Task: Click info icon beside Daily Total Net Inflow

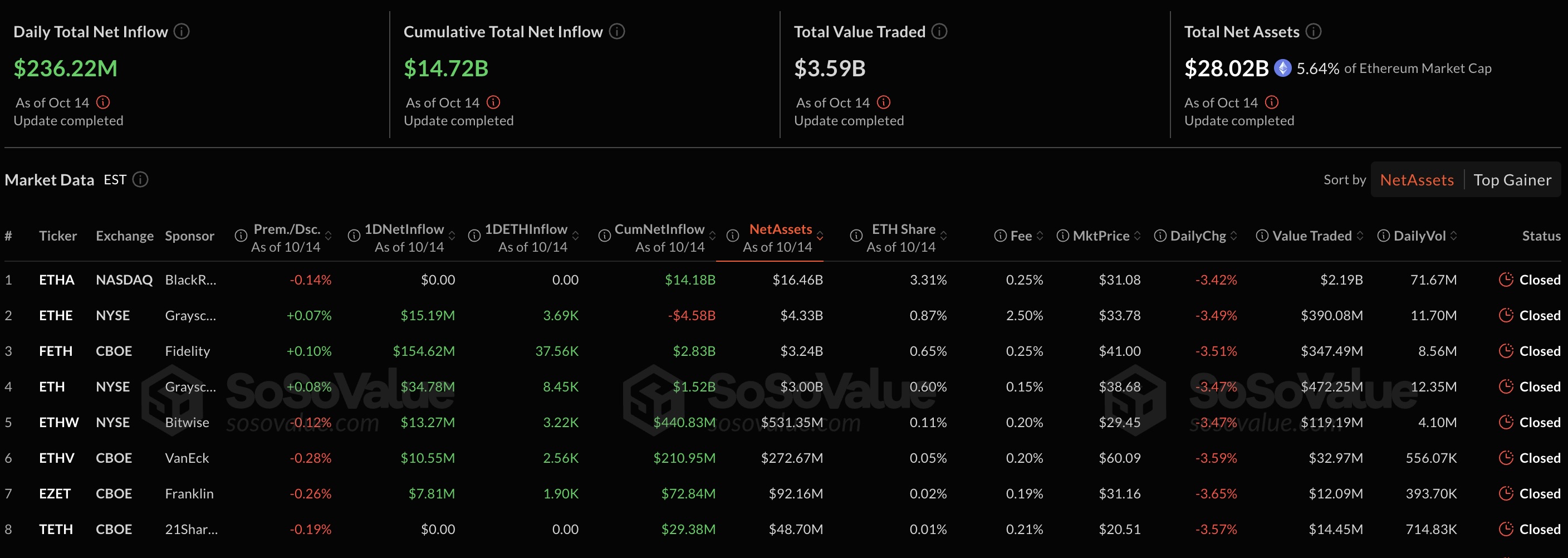Action: tap(182, 31)
